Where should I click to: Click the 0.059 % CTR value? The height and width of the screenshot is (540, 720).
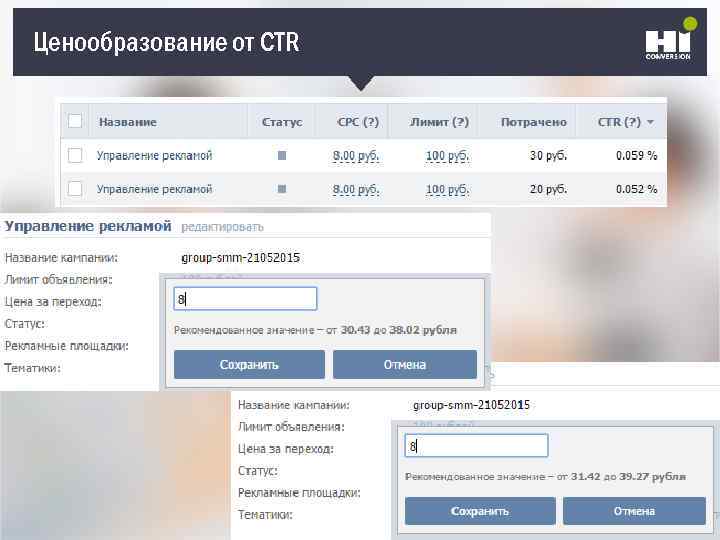click(636, 156)
